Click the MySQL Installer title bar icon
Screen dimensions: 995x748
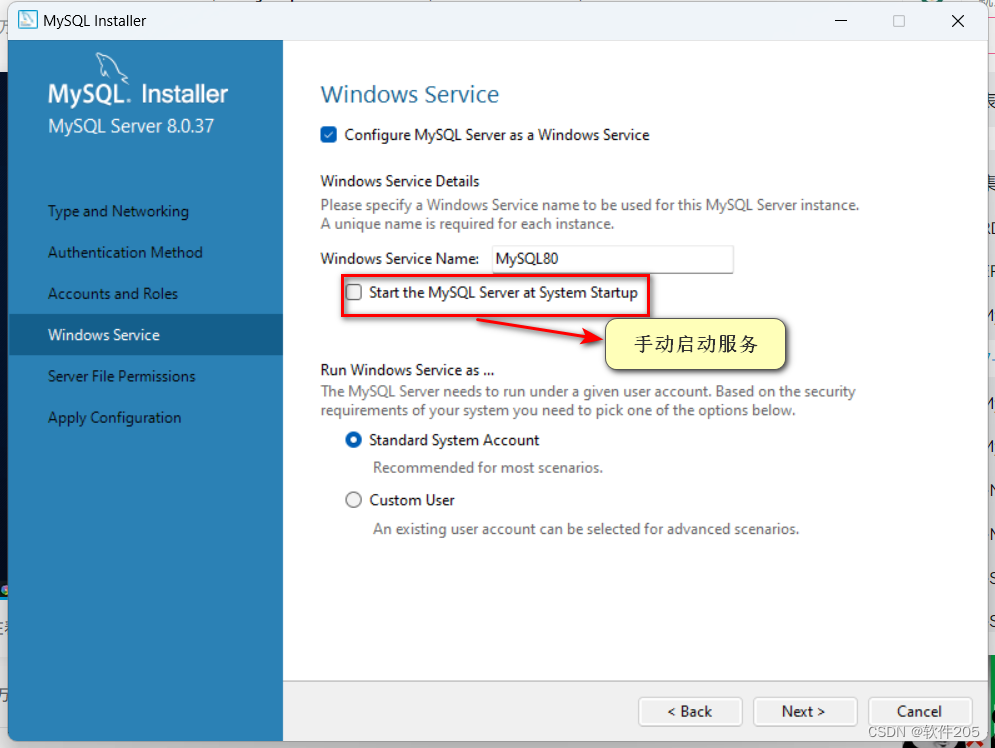(27, 20)
